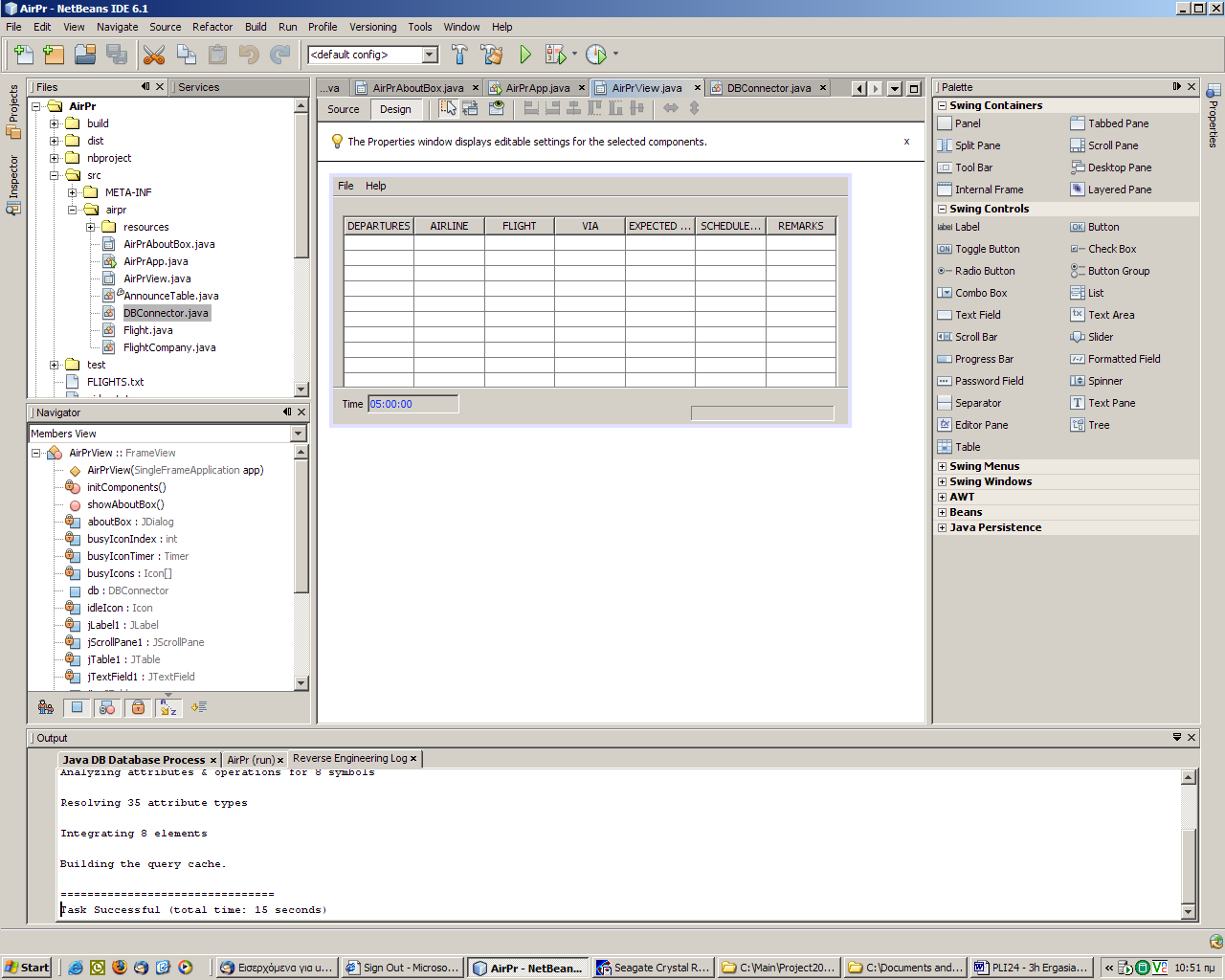Screen dimensions: 1225x980
Task: Click the New Project toolbar icon
Action: [x=54, y=55]
